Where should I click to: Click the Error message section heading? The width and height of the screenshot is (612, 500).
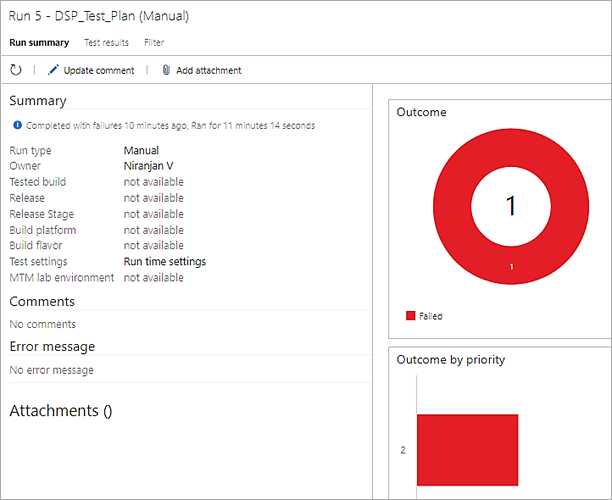tap(52, 347)
